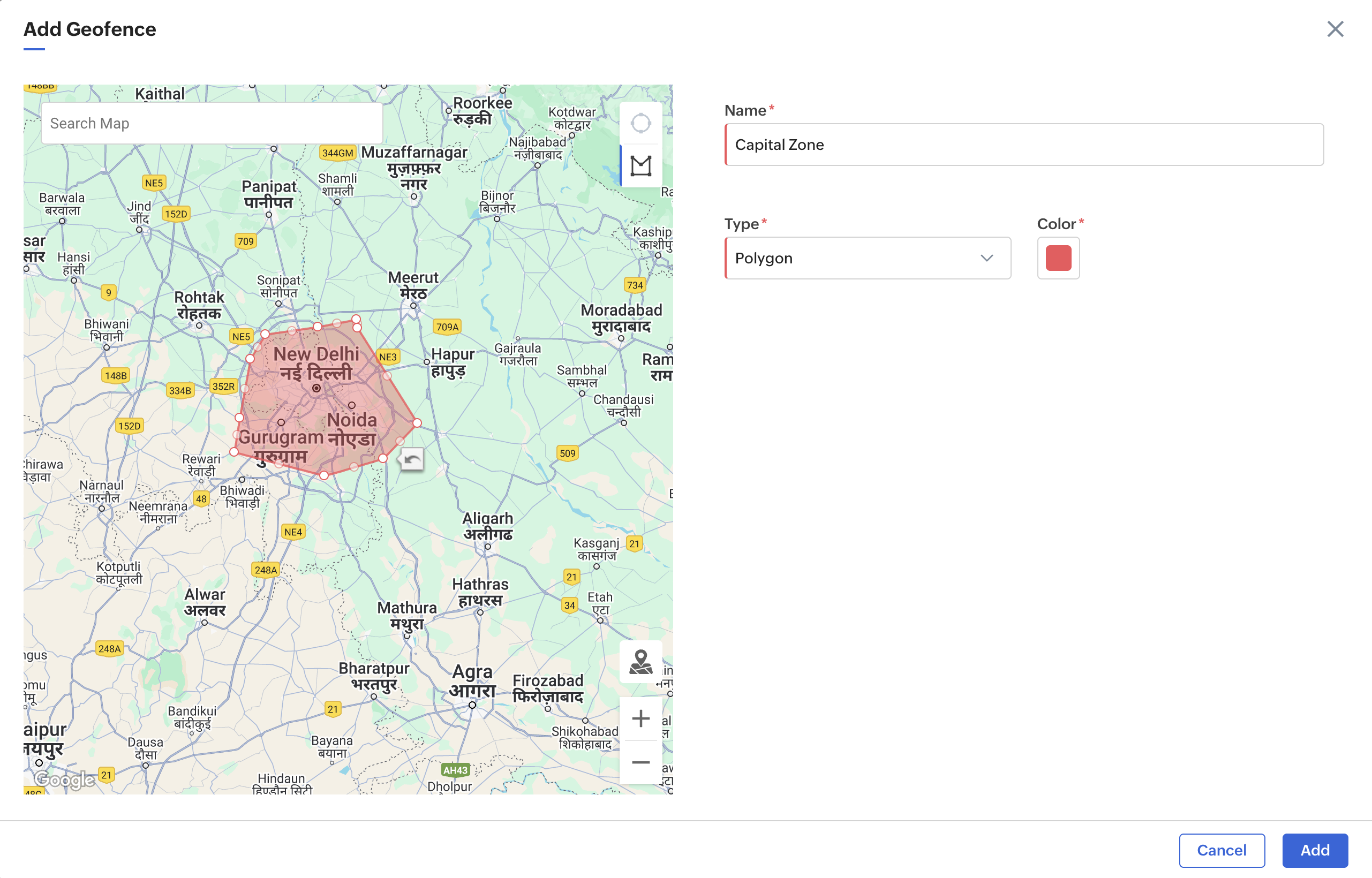Click the polygon vertex at the eastern tip

click(x=417, y=423)
